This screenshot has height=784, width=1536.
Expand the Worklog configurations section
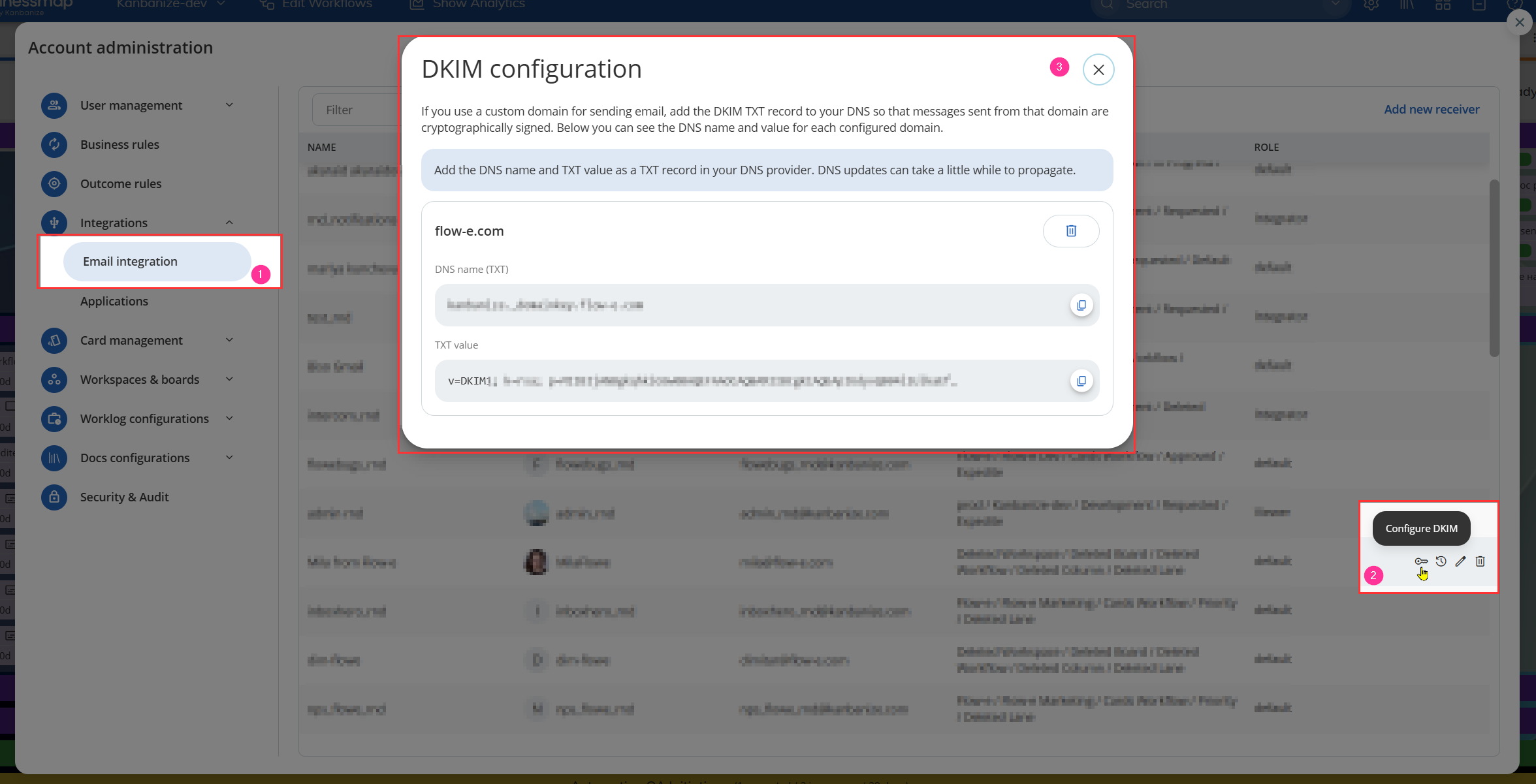click(229, 419)
